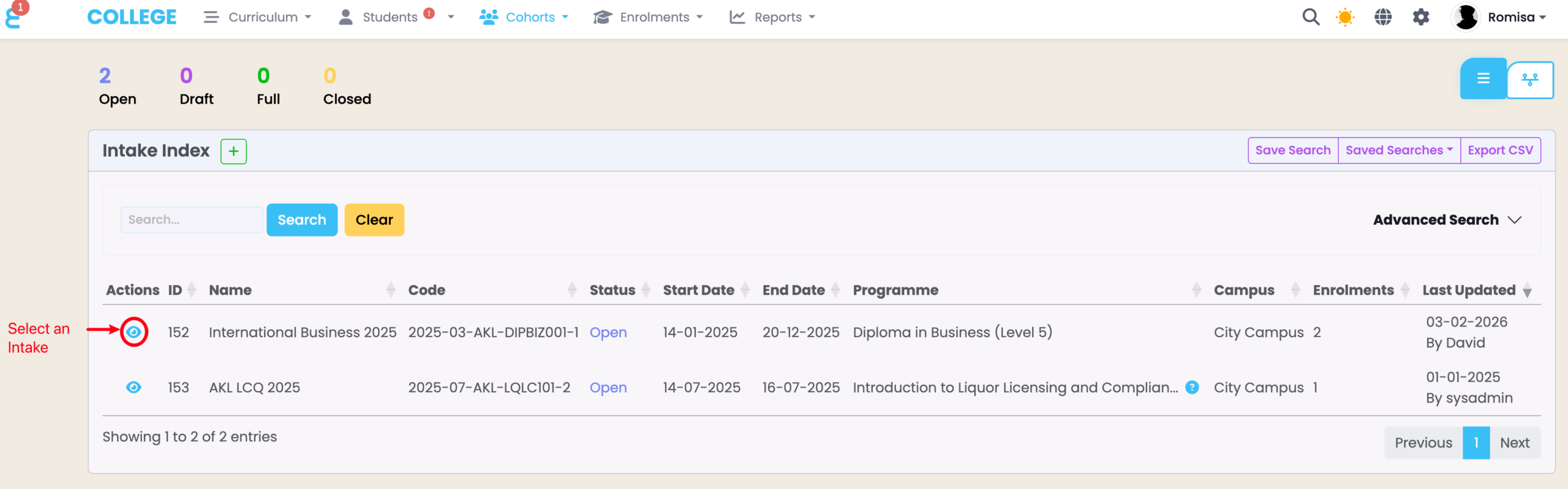1568x489 pixels.
Task: Click the green plus add intake icon
Action: click(233, 151)
